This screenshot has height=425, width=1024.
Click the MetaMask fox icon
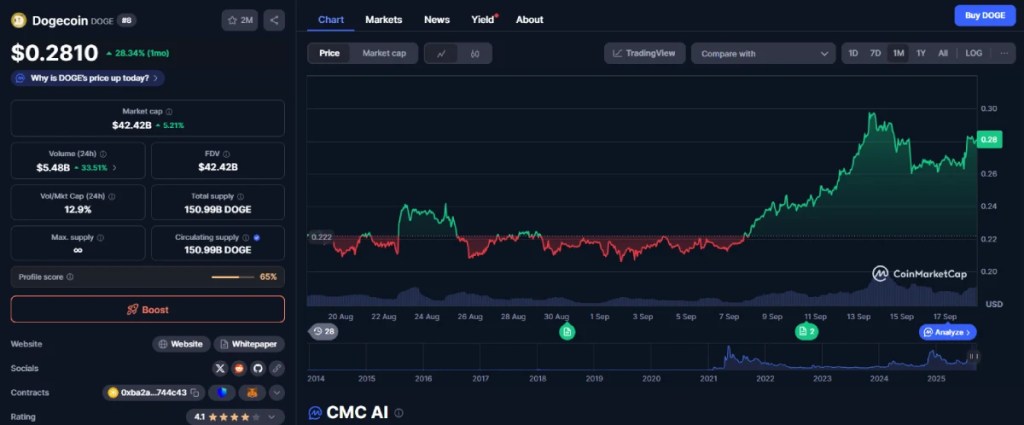(254, 393)
